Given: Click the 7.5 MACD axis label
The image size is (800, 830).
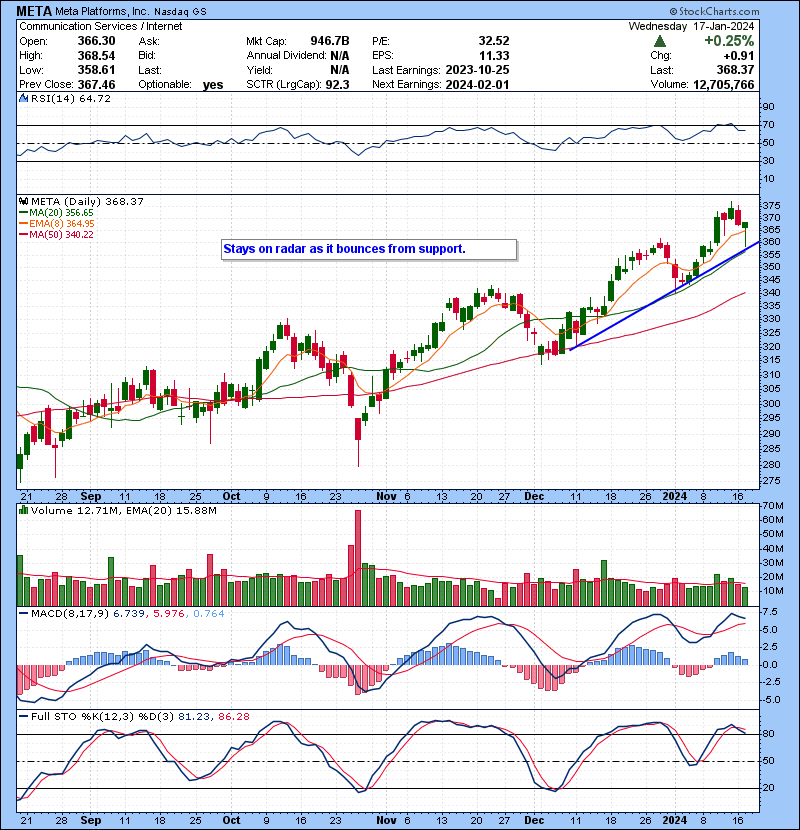Looking at the screenshot, I should [x=770, y=612].
